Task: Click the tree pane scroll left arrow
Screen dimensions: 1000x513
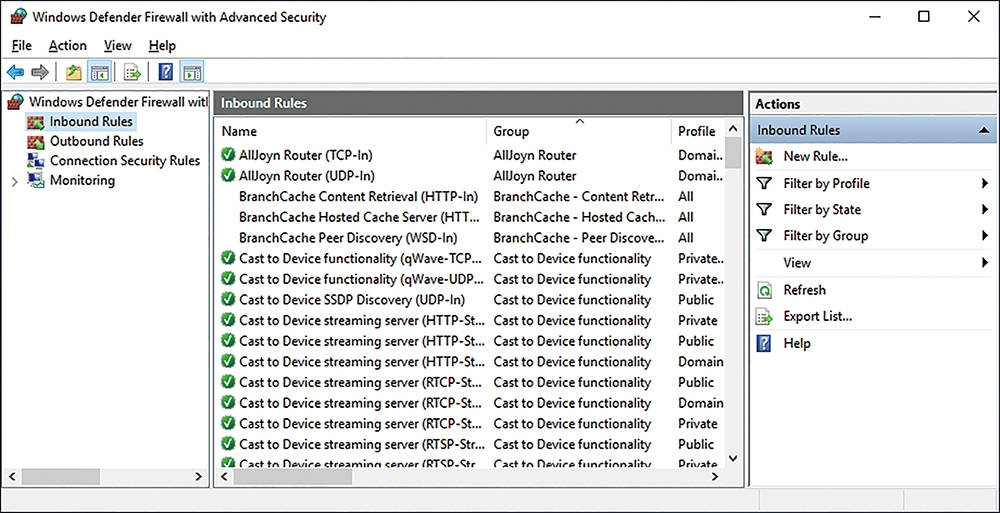Action: tap(12, 477)
